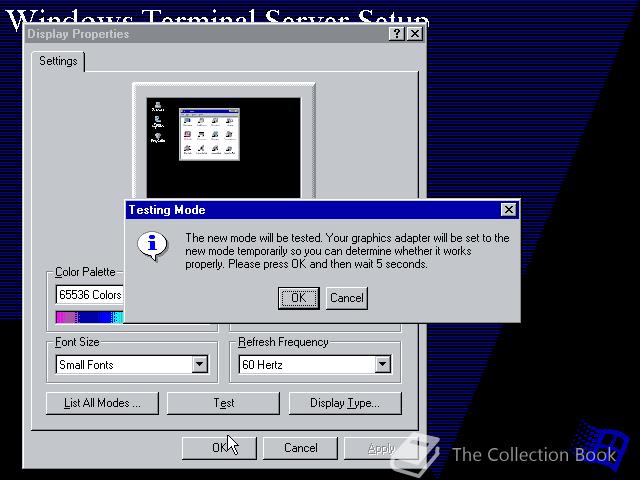The image size is (640, 480).
Task: Open the Display Type dialog button
Action: (345, 403)
